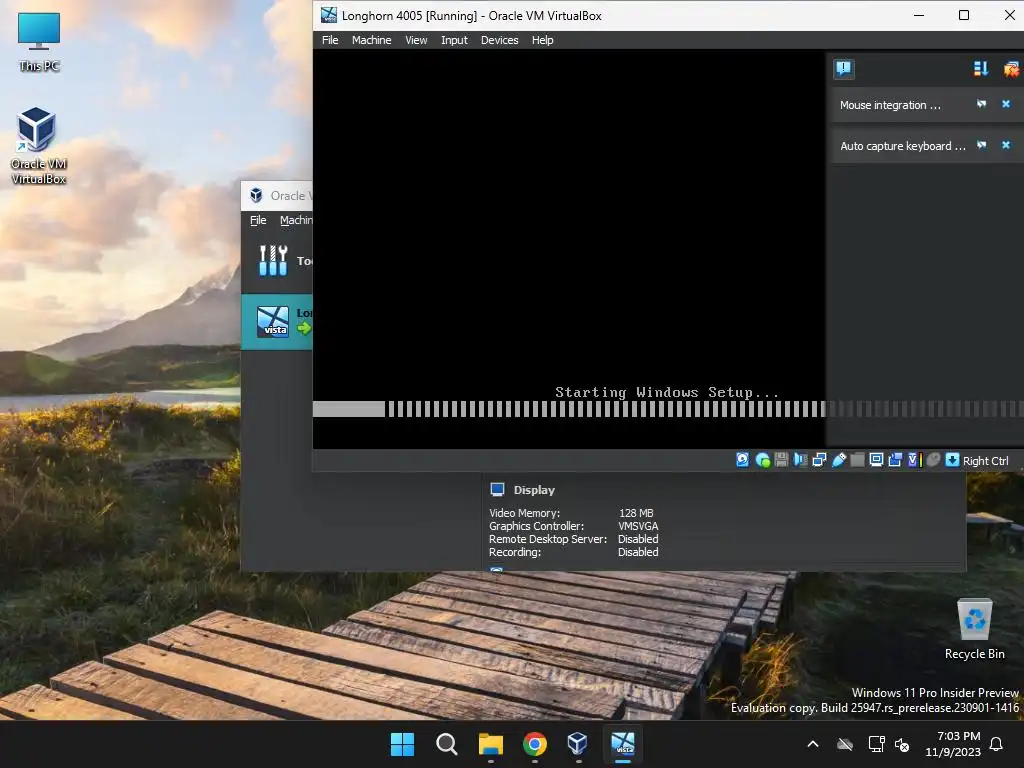The width and height of the screenshot is (1024, 768).
Task: Click the virtualization CPU load indicator icon
Action: [915, 460]
